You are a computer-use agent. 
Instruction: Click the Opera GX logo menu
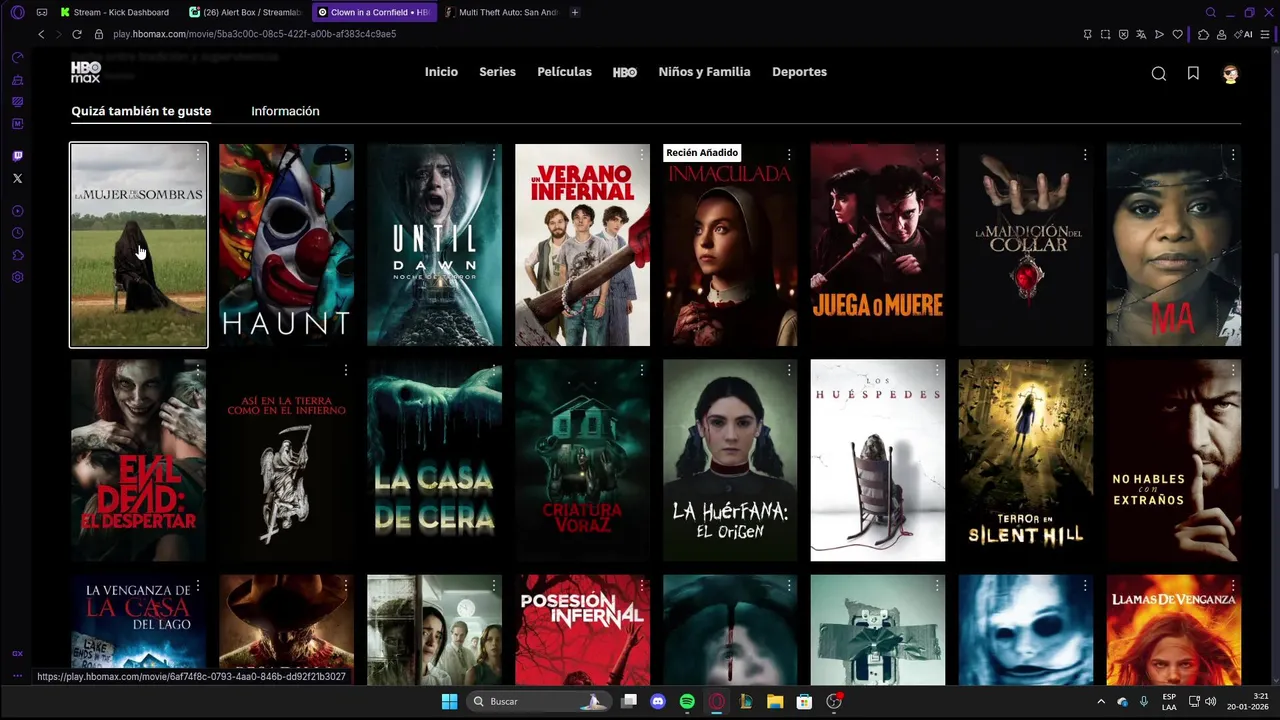pos(17,12)
